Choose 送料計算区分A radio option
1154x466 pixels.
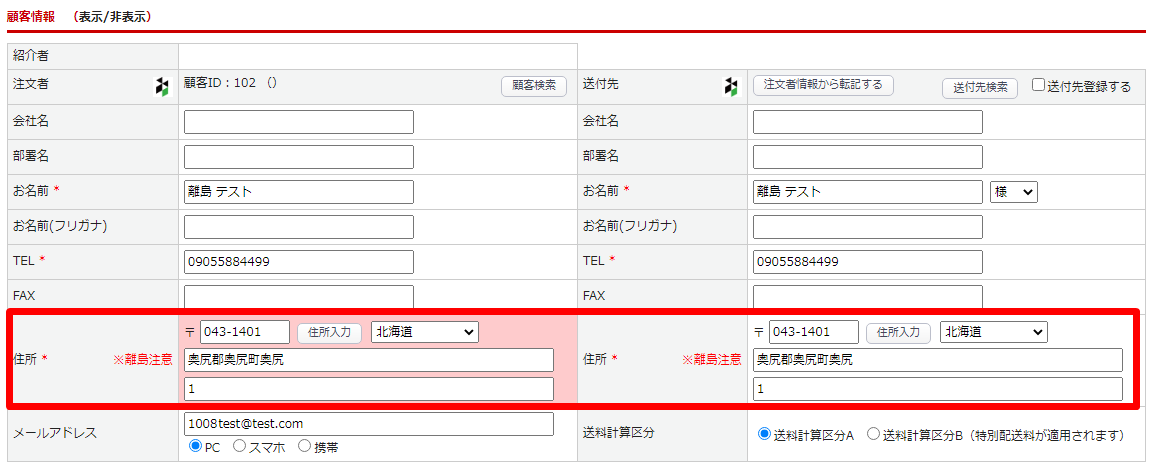tap(765, 435)
